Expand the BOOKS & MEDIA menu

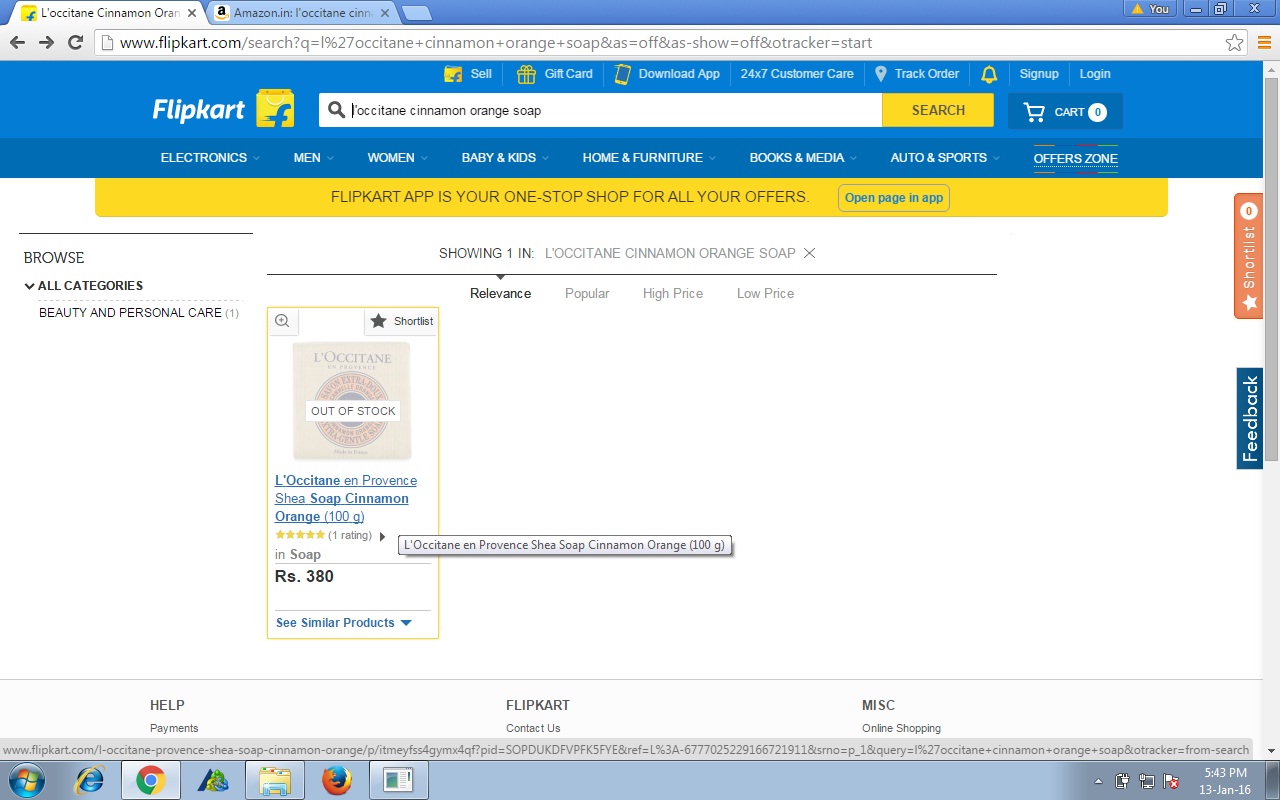(x=803, y=158)
